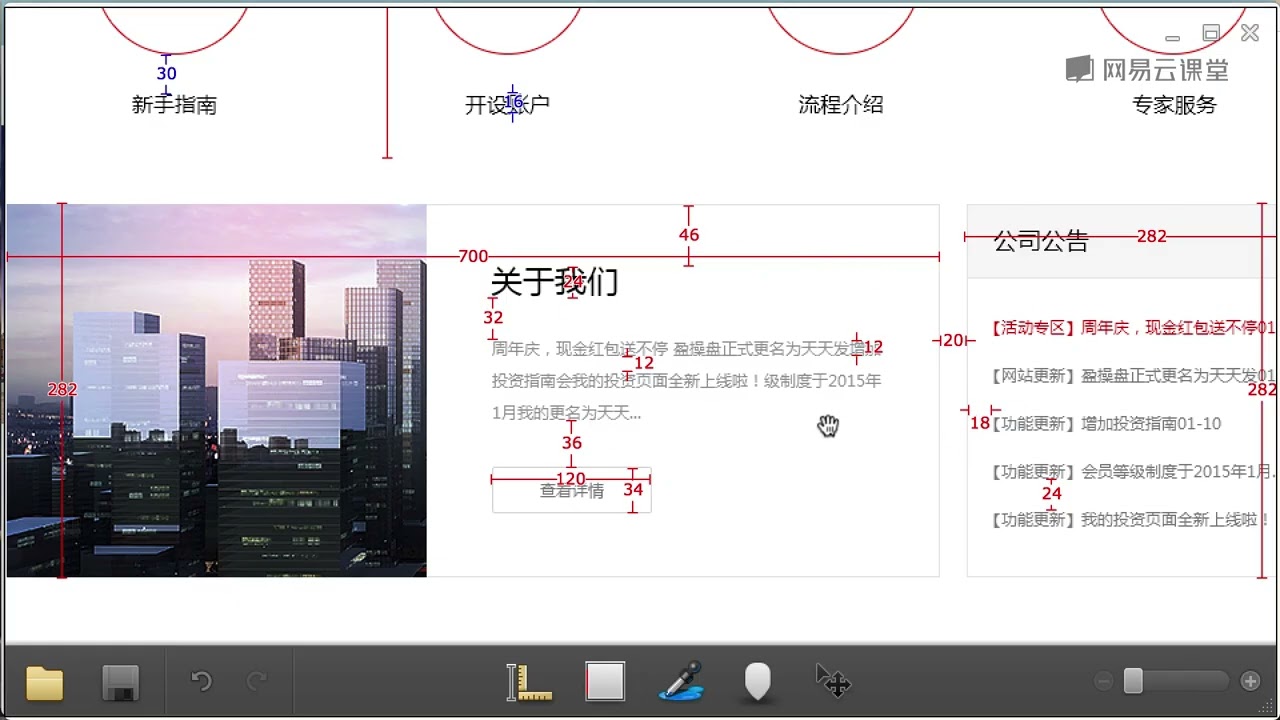Image resolution: width=1280 pixels, height=720 pixels.
Task: Open the 【网站更新】 announcement
Action: (1131, 375)
